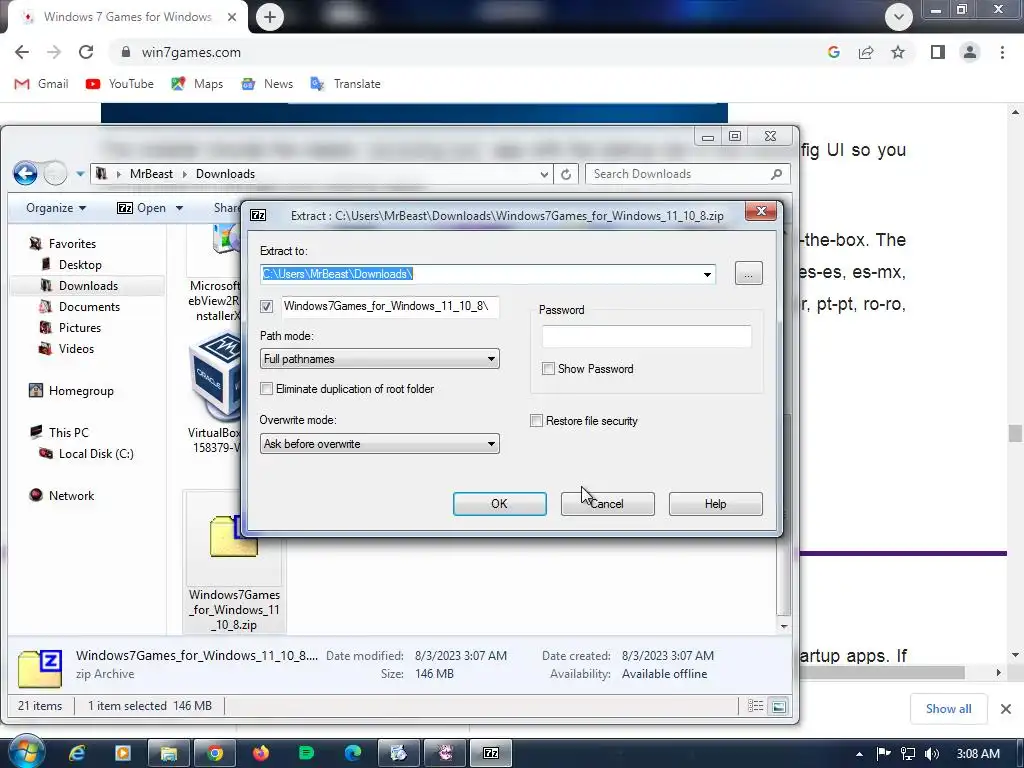
Task: Expand the Explorer address bar history dropdown
Action: tap(543, 174)
